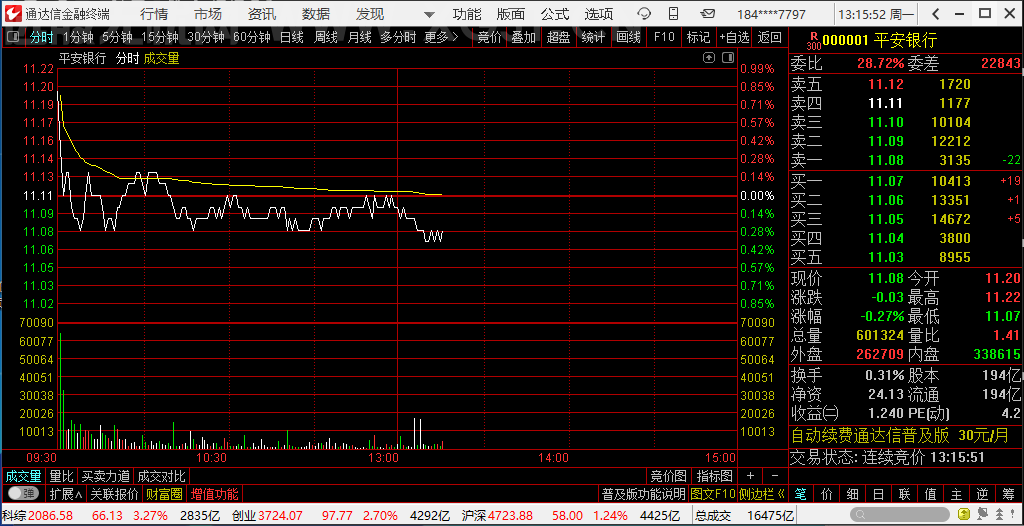Image resolution: width=1024 pixels, height=526 pixels.
Task: Switch to 月线 monthly chart
Action: point(359,37)
